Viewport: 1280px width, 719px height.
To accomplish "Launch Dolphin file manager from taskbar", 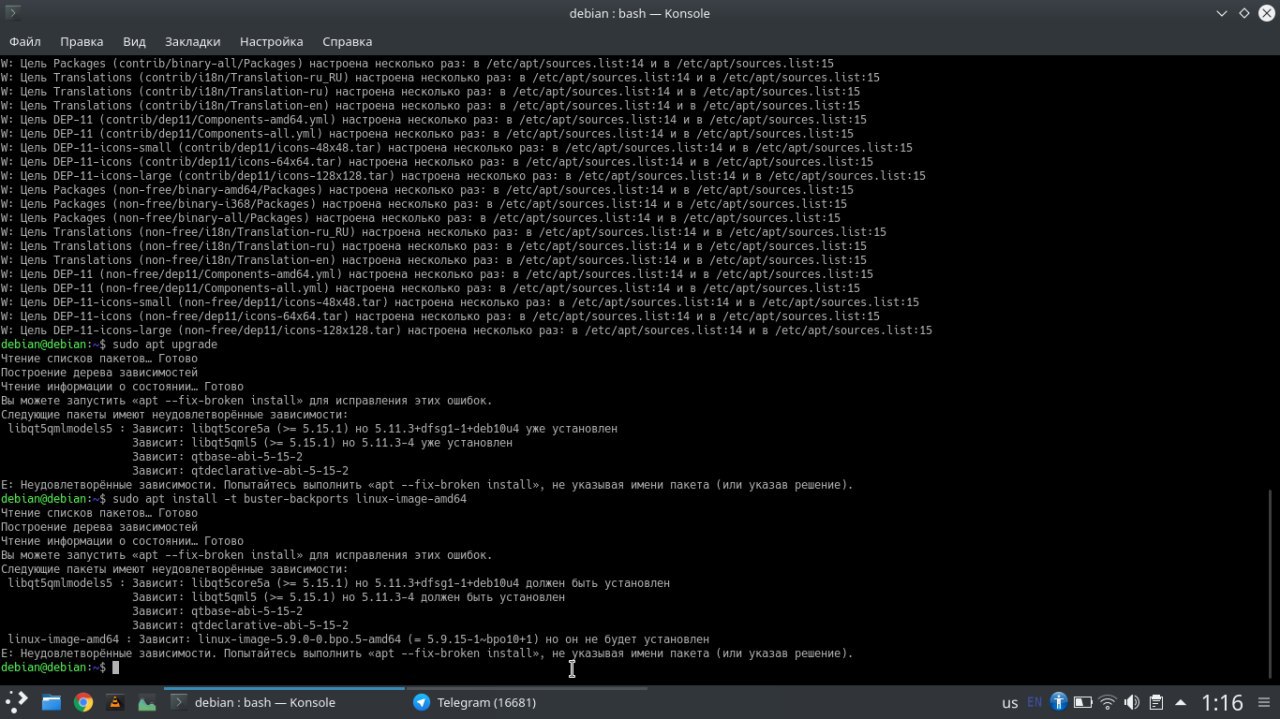I will pos(51,702).
